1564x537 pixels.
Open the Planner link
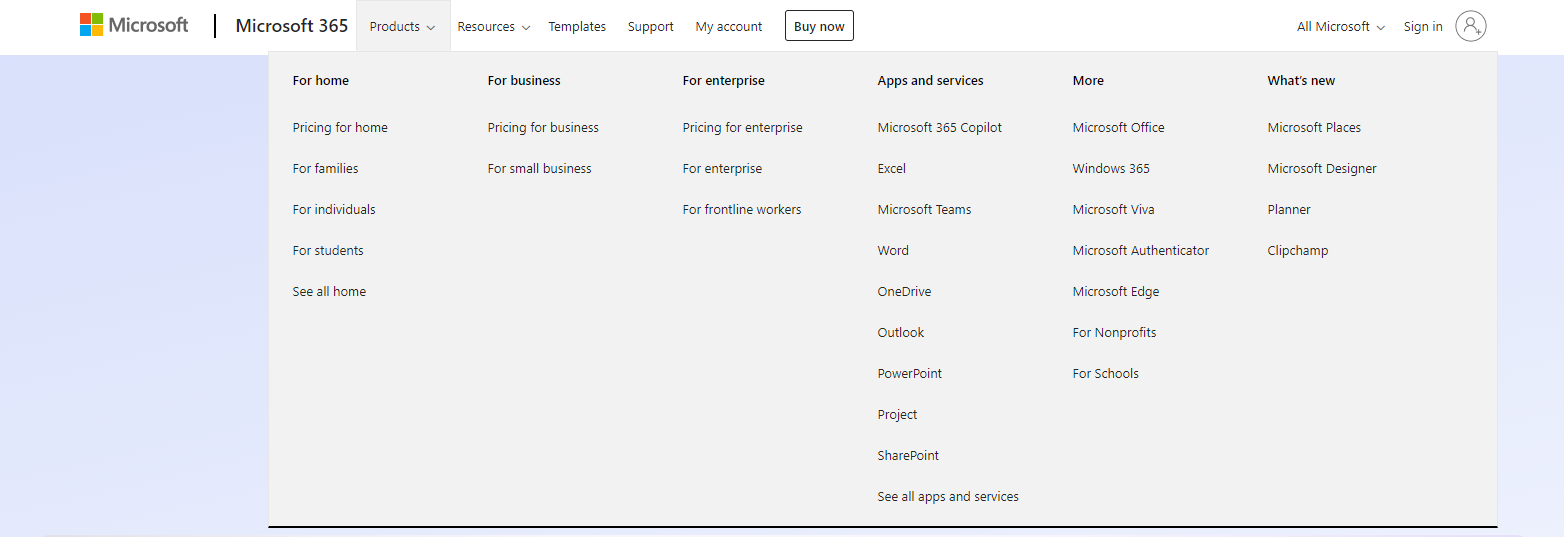(1289, 210)
